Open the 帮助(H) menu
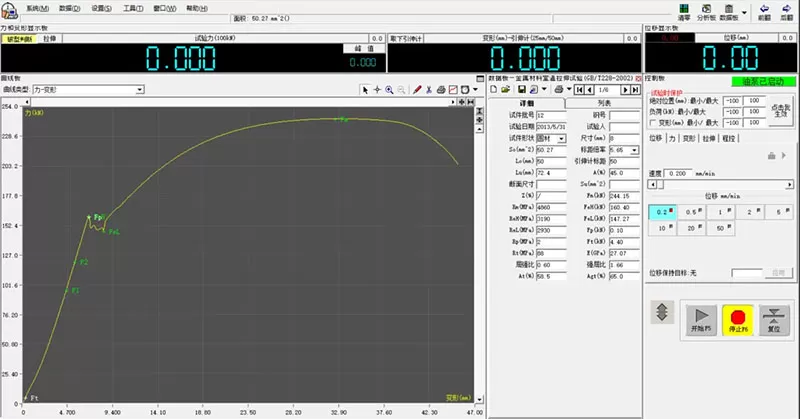 coord(197,8)
